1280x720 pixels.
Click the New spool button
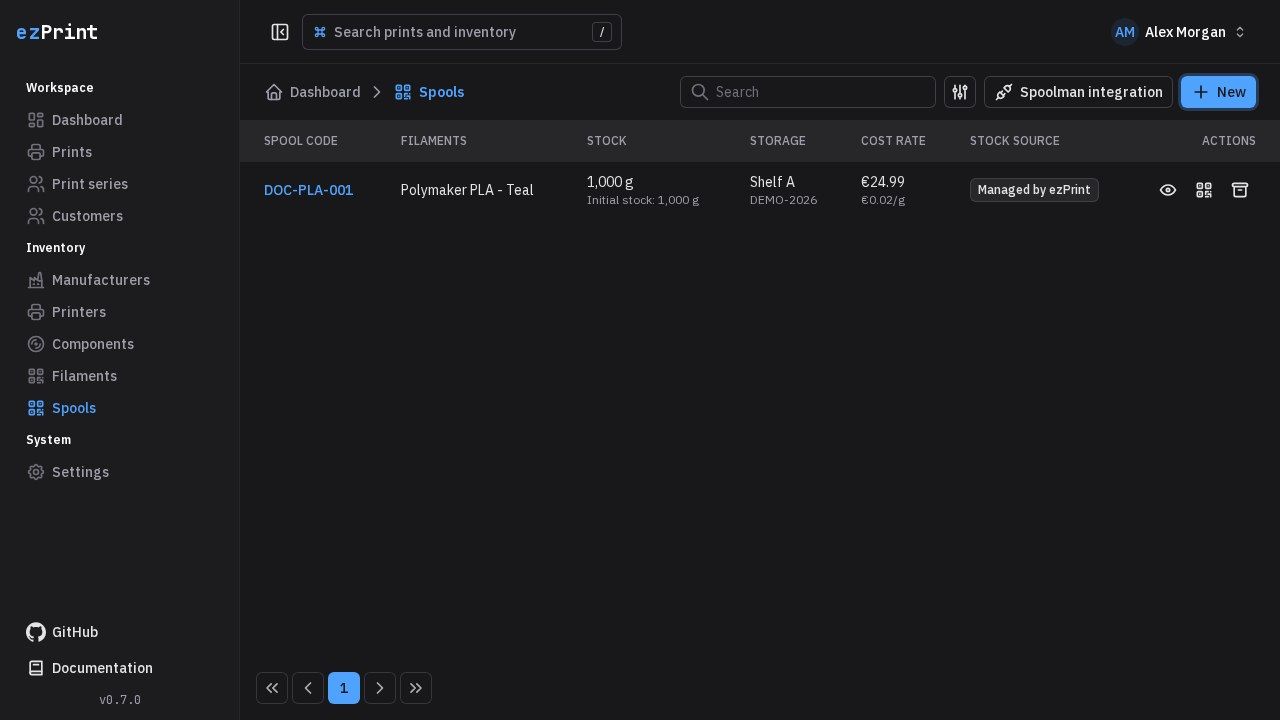click(1218, 92)
